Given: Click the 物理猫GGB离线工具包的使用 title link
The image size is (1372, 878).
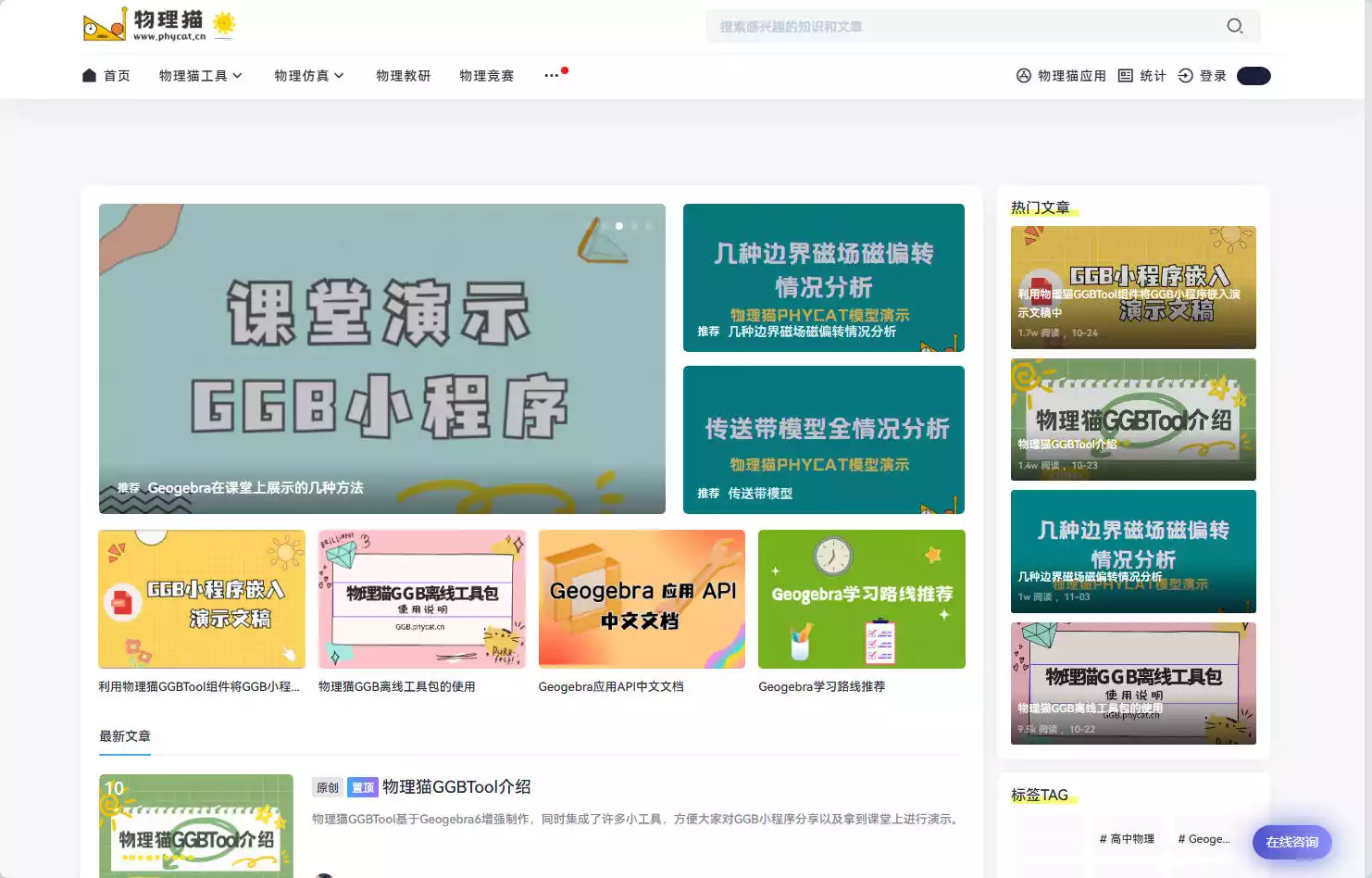Looking at the screenshot, I should click(397, 687).
